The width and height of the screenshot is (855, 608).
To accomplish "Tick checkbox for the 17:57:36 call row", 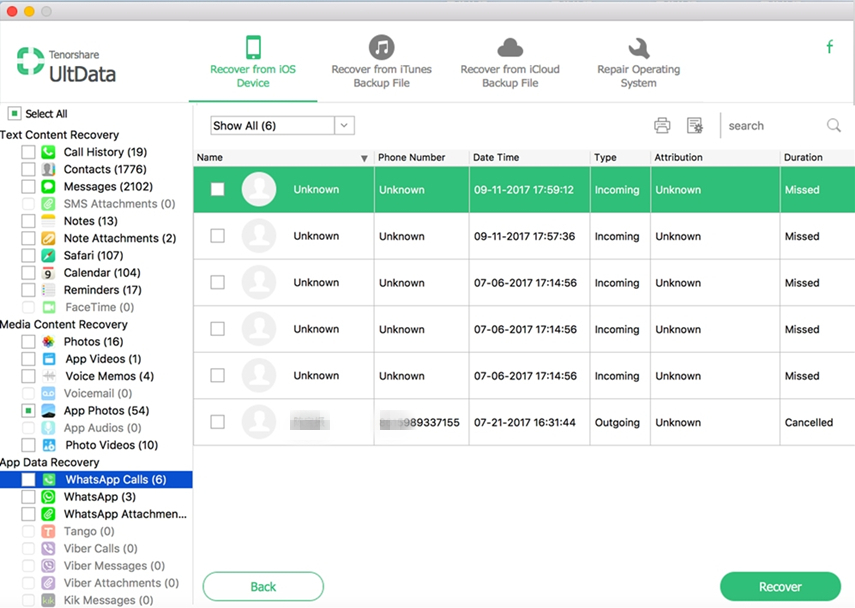I will coord(218,236).
